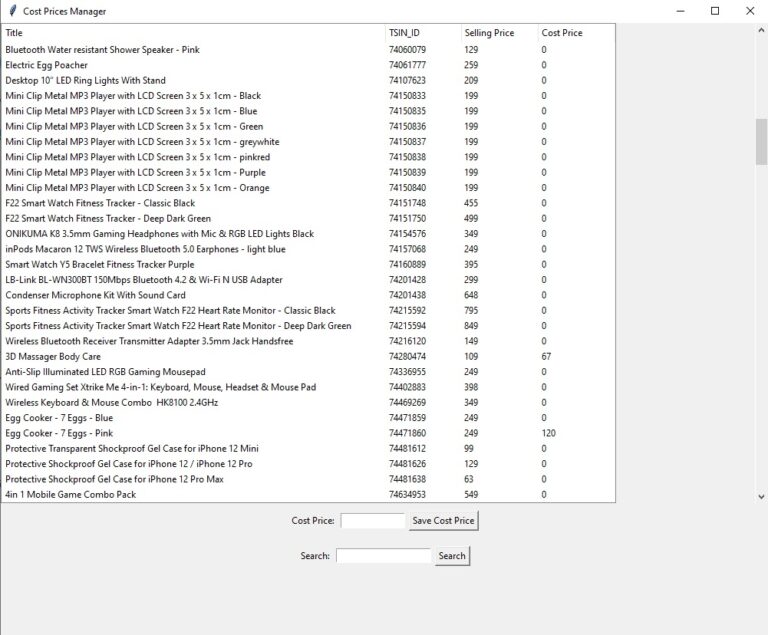Click the scrollbar down arrow
The width and height of the screenshot is (768, 635).
[x=761, y=496]
